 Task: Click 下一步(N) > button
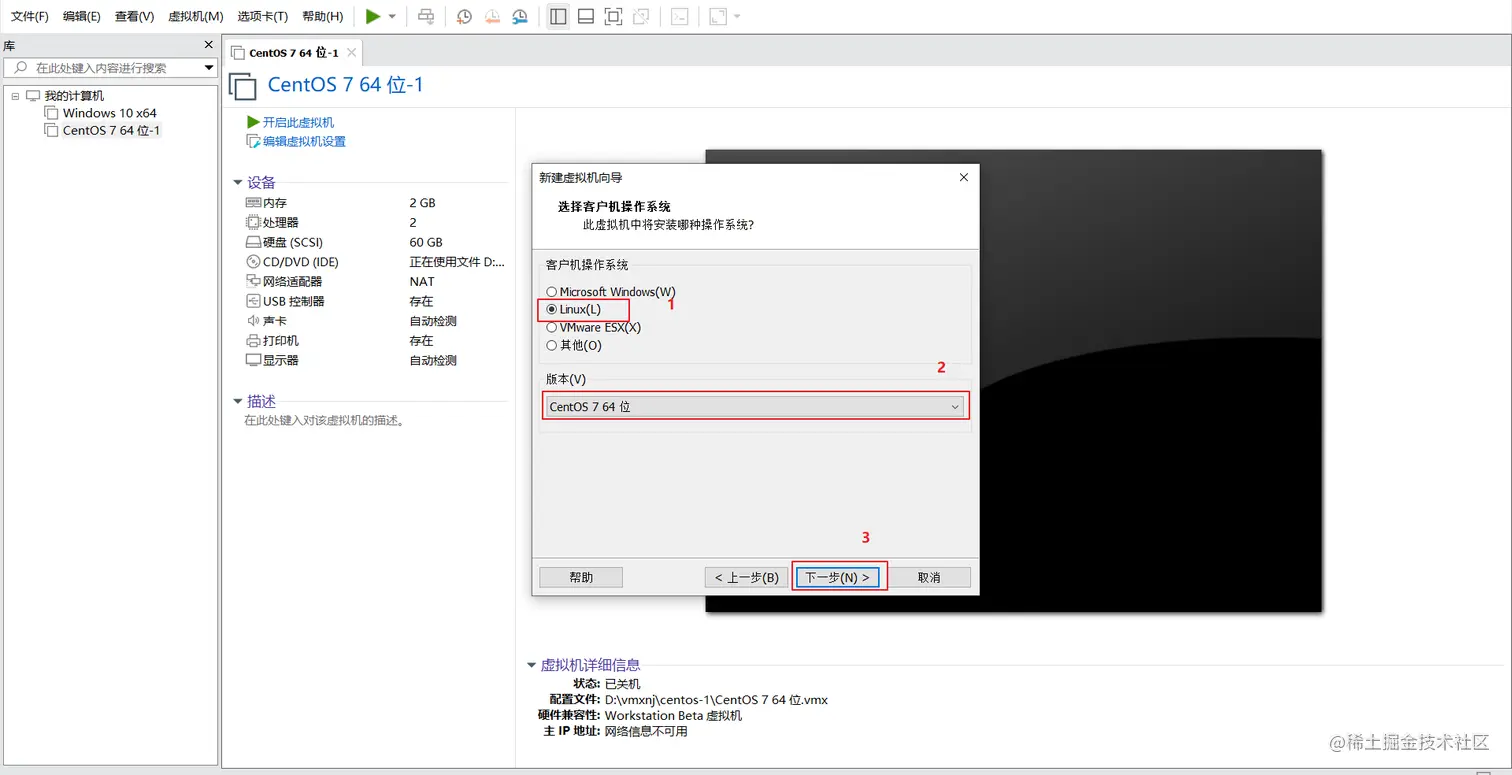pos(838,577)
